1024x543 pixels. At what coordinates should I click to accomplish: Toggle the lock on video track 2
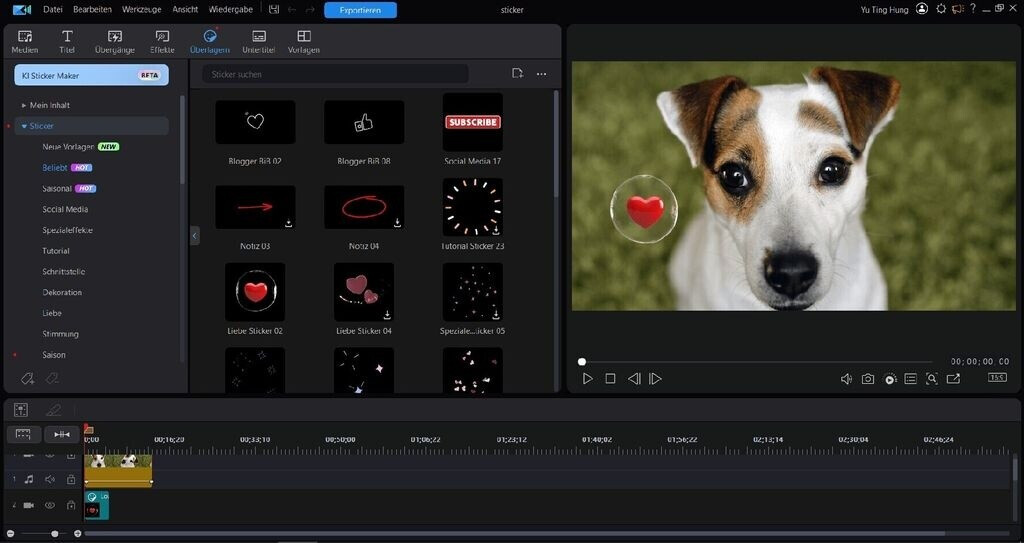coord(70,505)
